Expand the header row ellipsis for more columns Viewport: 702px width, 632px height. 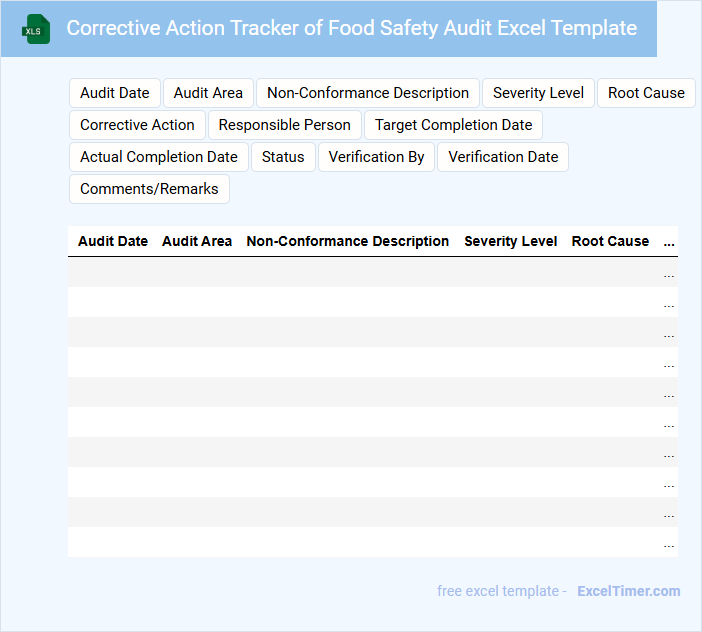[x=669, y=242]
